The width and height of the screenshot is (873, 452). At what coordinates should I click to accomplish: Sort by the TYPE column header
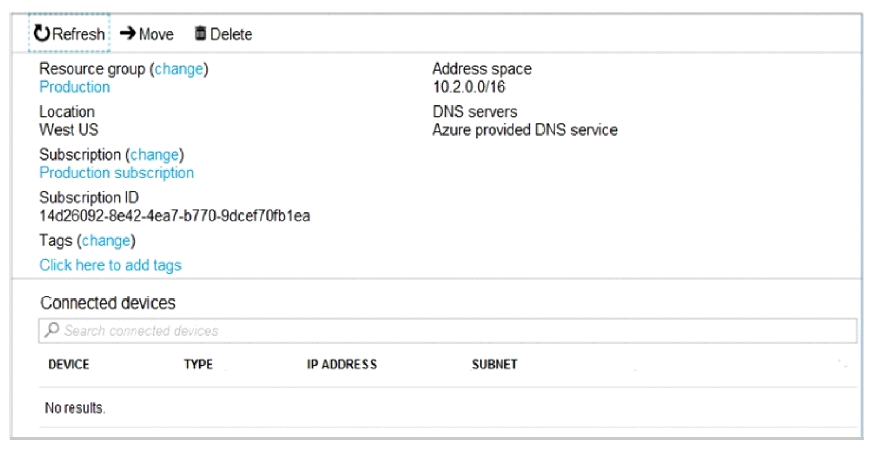click(198, 365)
